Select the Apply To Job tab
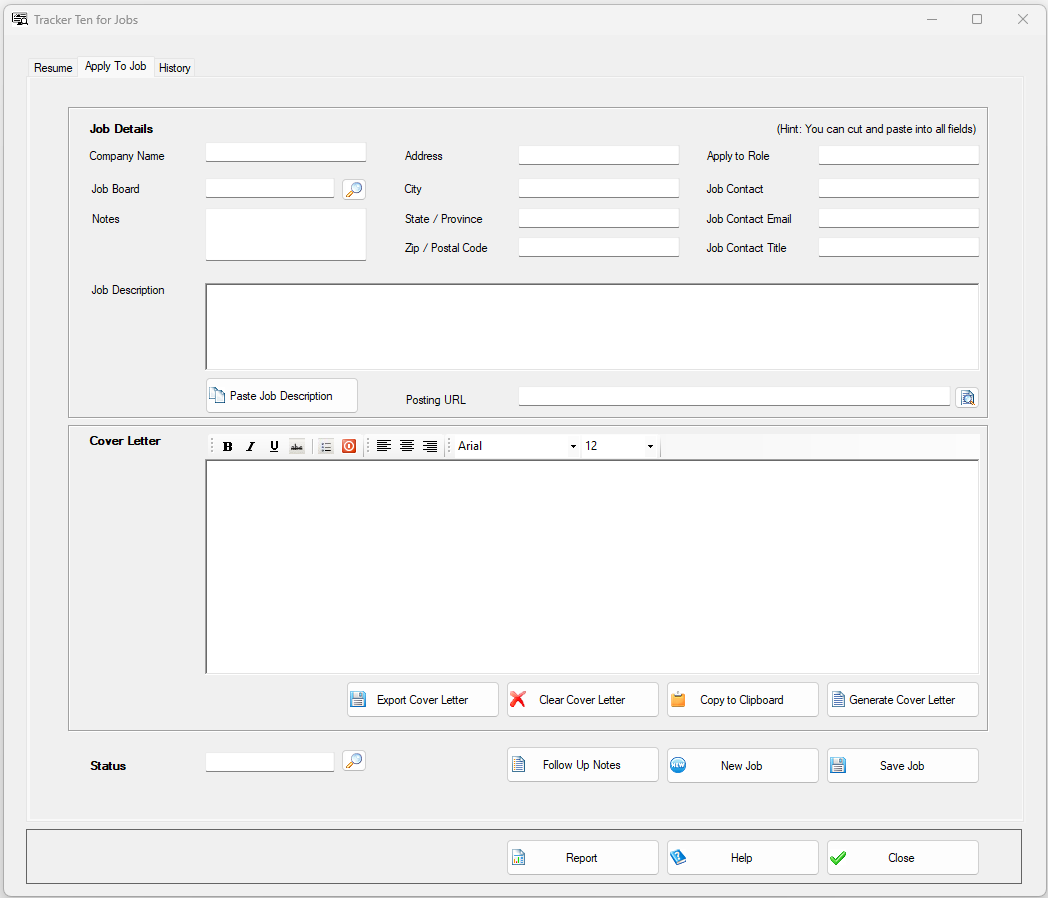Image resolution: width=1048 pixels, height=898 pixels. coord(116,66)
